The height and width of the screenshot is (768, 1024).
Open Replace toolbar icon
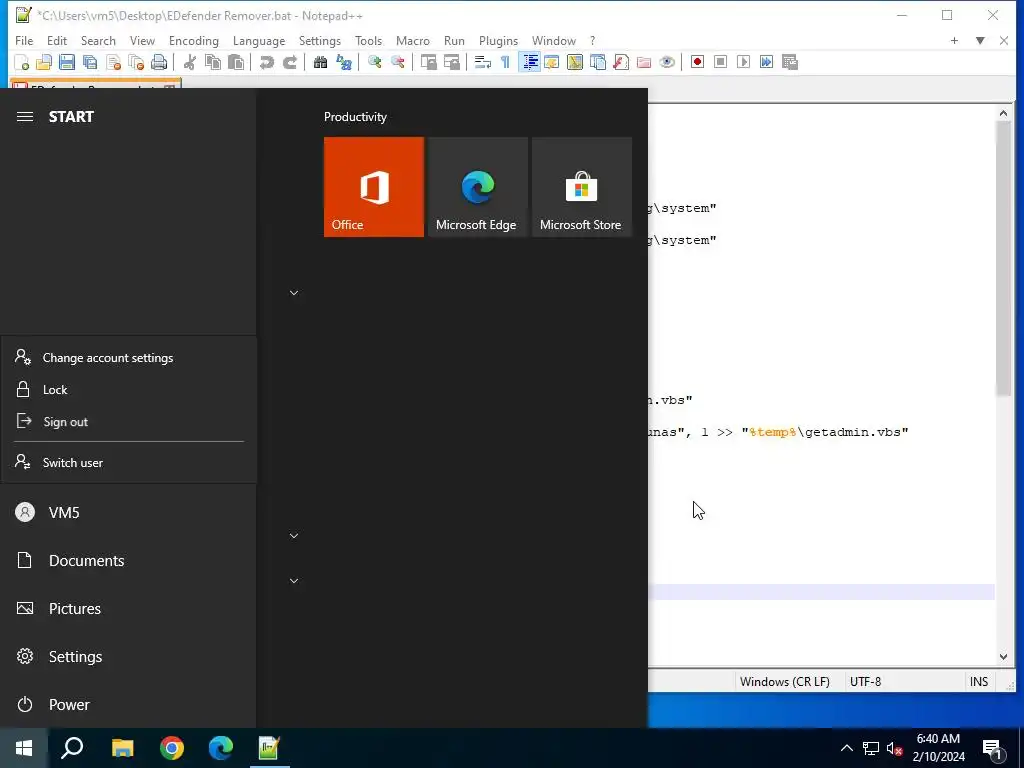click(x=344, y=62)
